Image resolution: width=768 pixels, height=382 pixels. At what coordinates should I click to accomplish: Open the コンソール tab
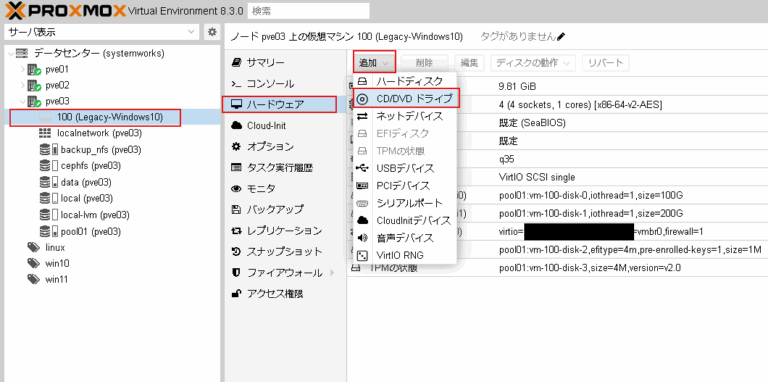point(286,83)
